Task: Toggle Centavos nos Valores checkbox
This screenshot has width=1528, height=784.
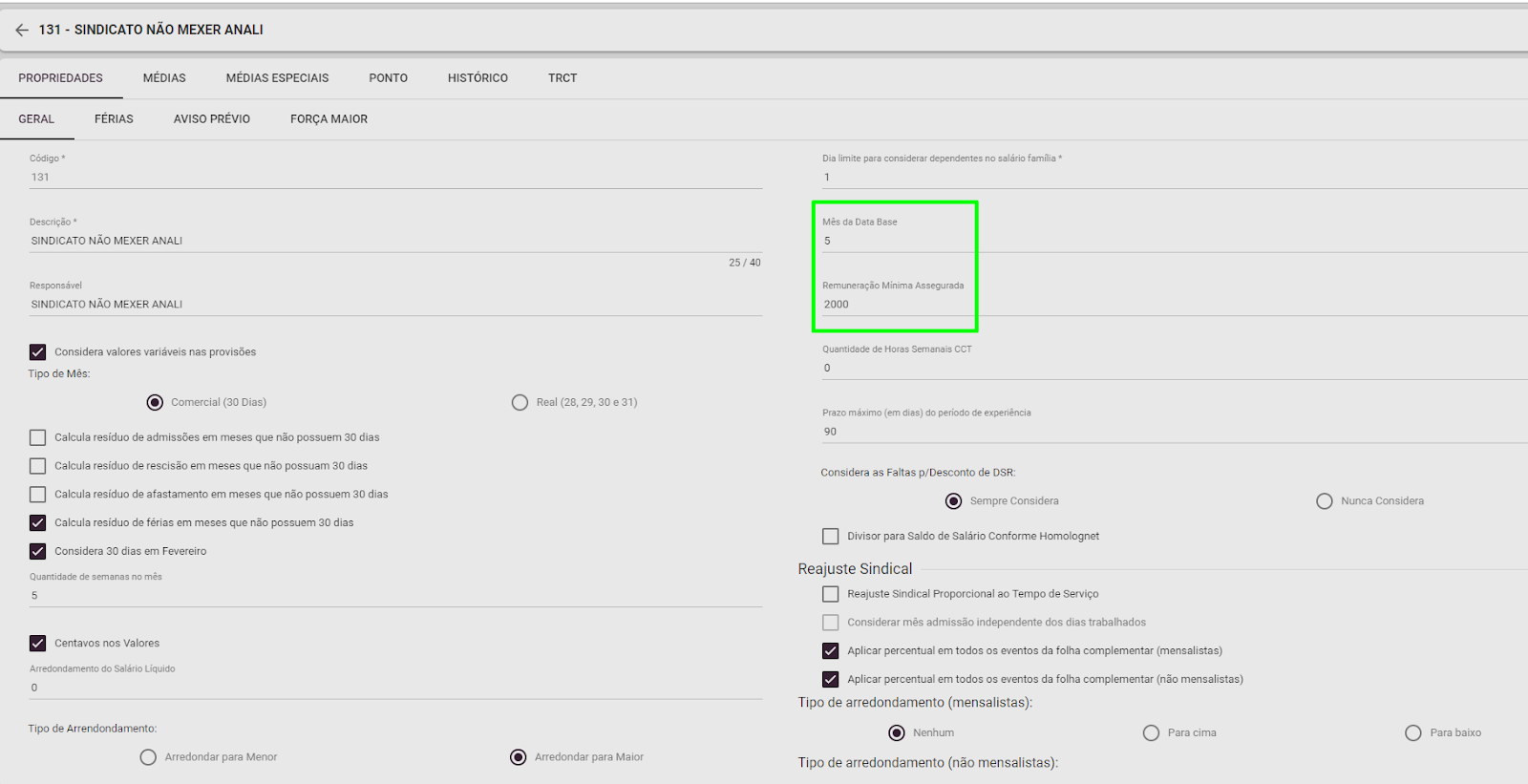Action: pyautogui.click(x=38, y=644)
